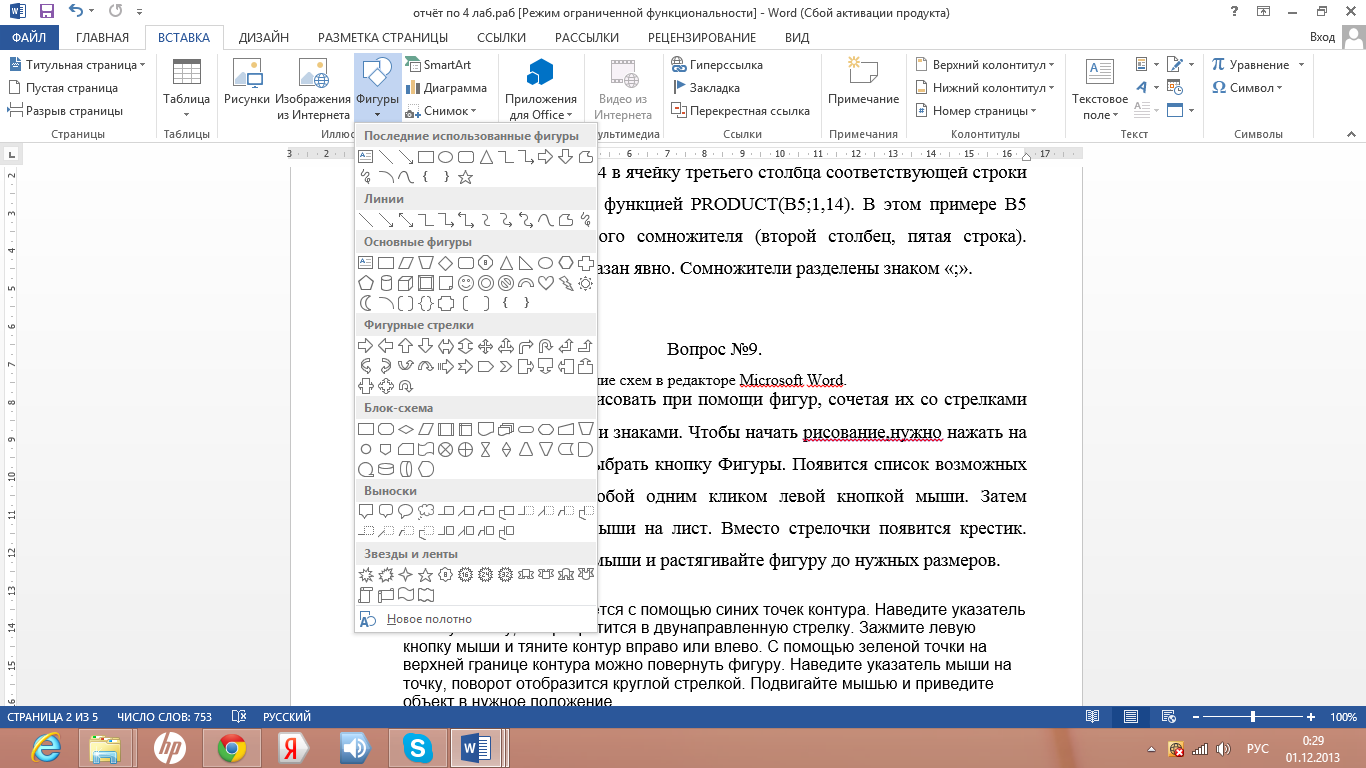The image size is (1366, 768).
Task: Expand the Таблица dropdown
Action: point(186,88)
